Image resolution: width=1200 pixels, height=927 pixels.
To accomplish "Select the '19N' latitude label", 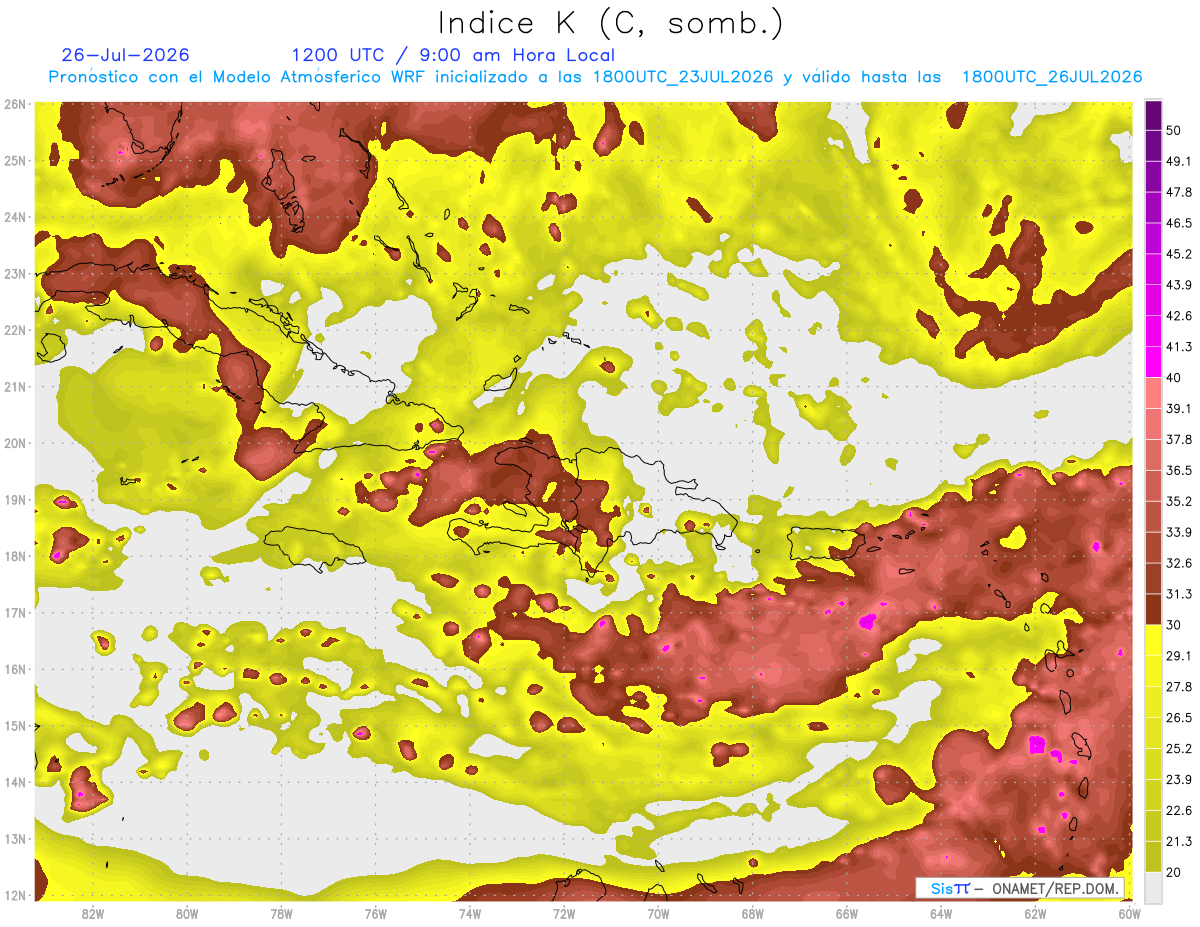I will coord(14,499).
